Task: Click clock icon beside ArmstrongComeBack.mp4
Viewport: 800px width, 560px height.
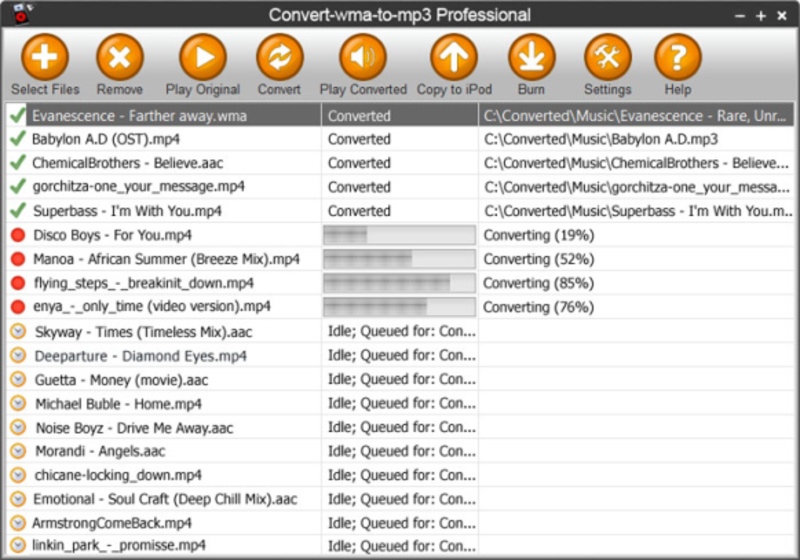Action: click(18, 523)
